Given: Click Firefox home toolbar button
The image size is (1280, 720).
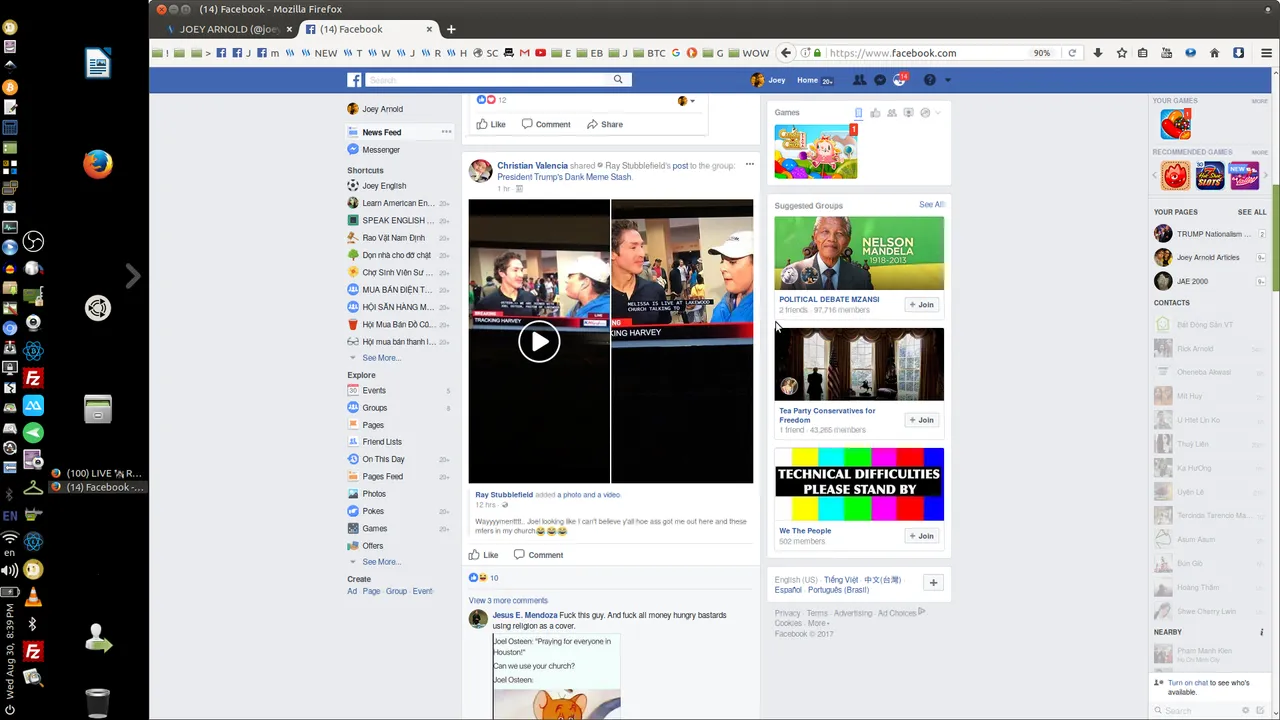Looking at the screenshot, I should [x=1214, y=53].
